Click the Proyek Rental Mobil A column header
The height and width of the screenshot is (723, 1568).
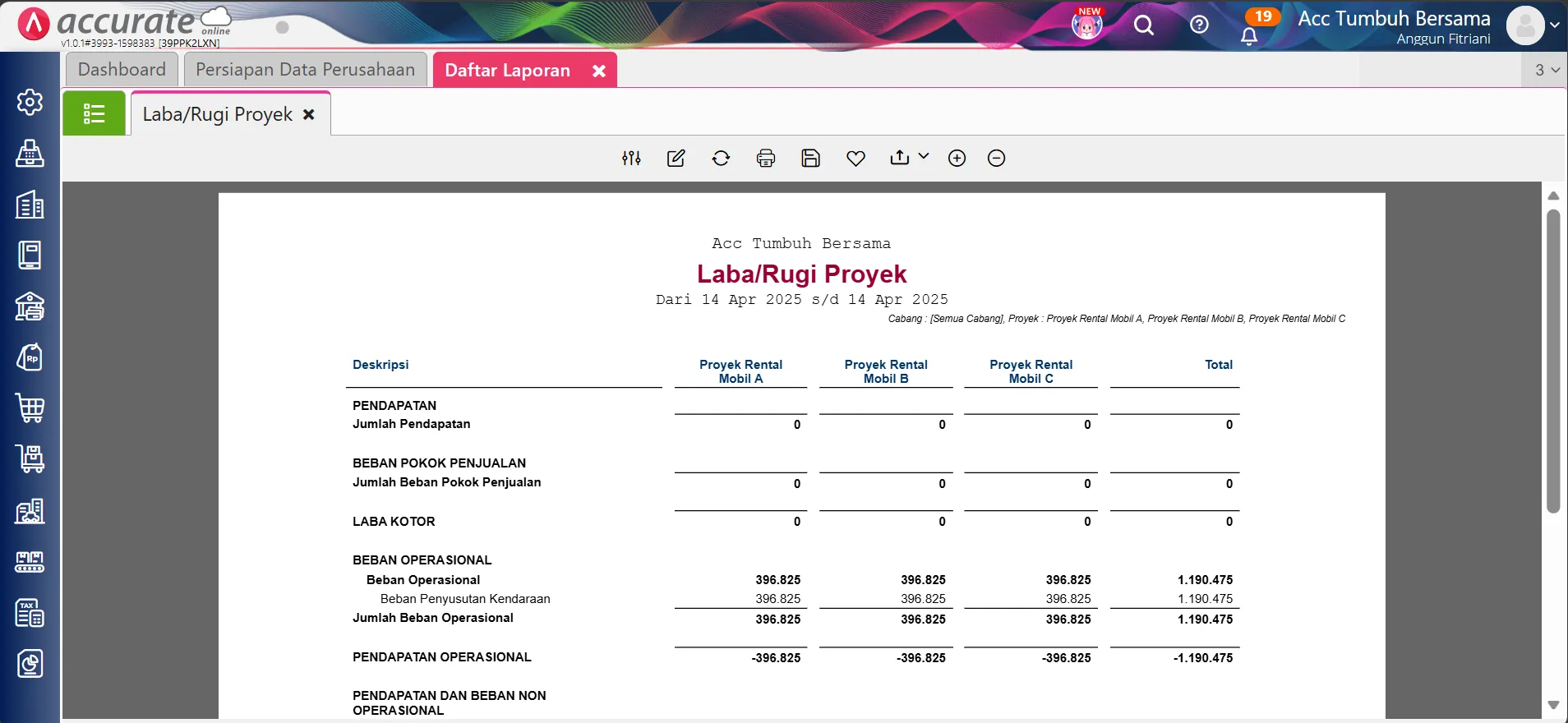pos(740,371)
